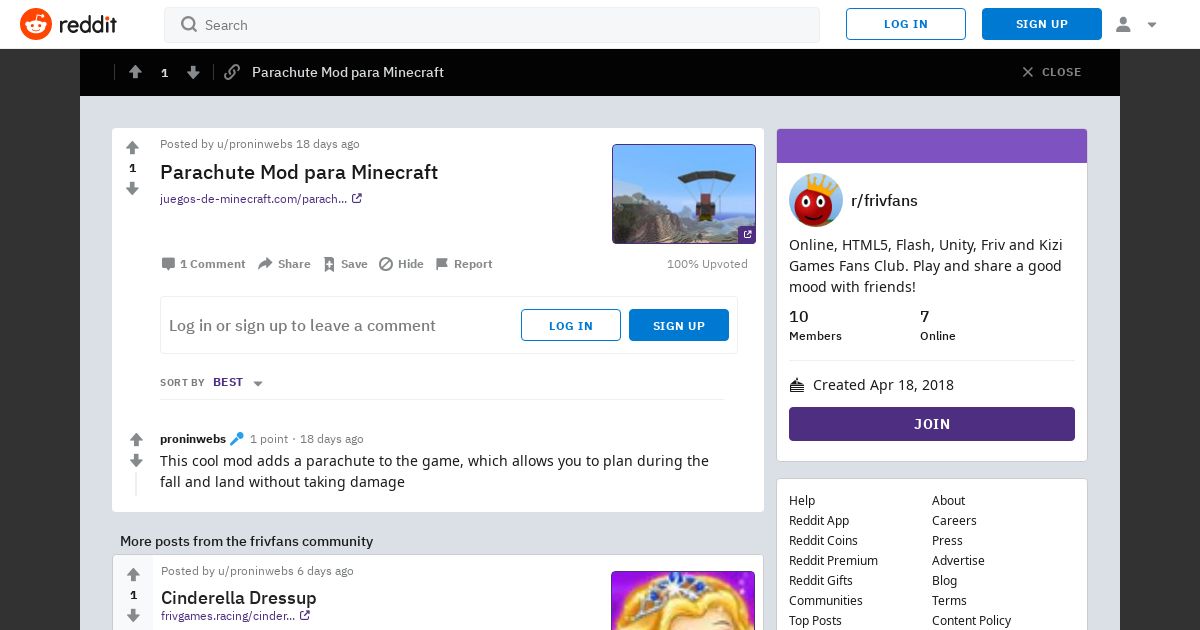Open the About footer link

pyautogui.click(x=949, y=500)
